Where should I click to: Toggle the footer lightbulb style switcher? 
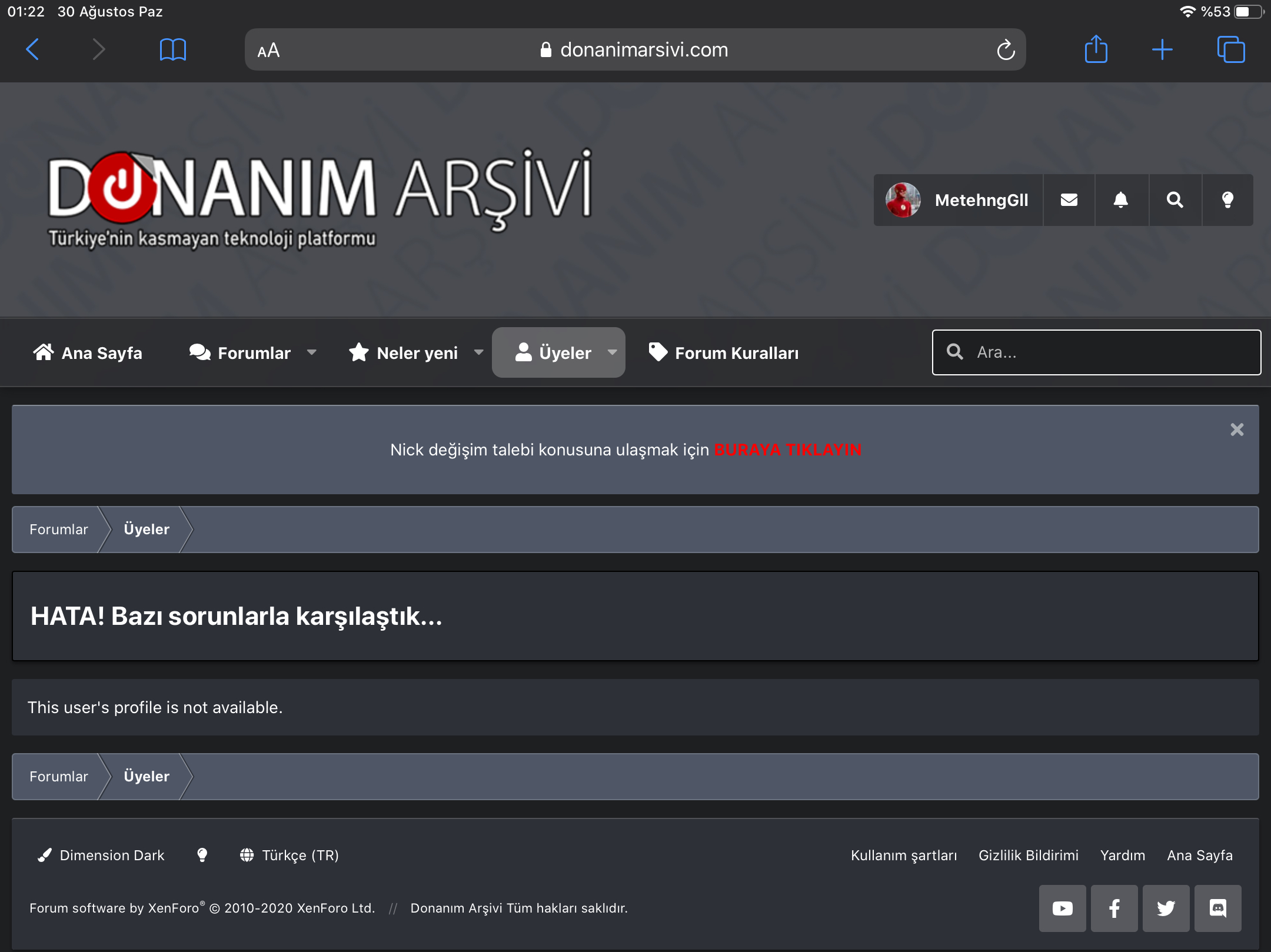pyautogui.click(x=202, y=855)
